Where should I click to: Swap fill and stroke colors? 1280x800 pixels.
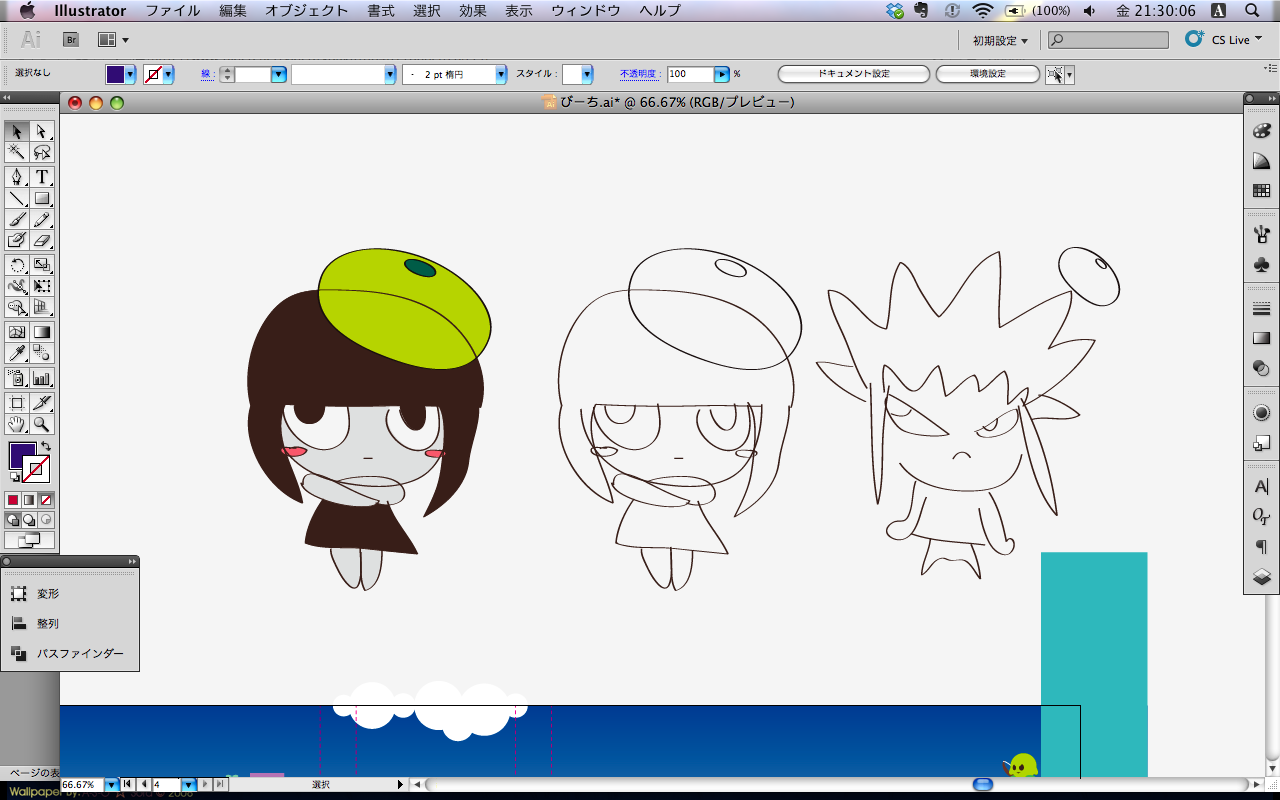pos(45,446)
